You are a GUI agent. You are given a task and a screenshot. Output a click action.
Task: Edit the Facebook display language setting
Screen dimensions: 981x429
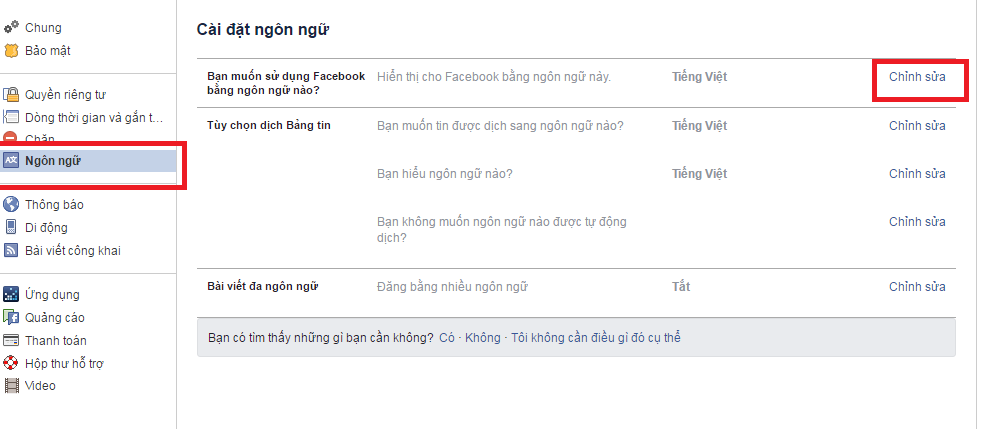[x=916, y=76]
